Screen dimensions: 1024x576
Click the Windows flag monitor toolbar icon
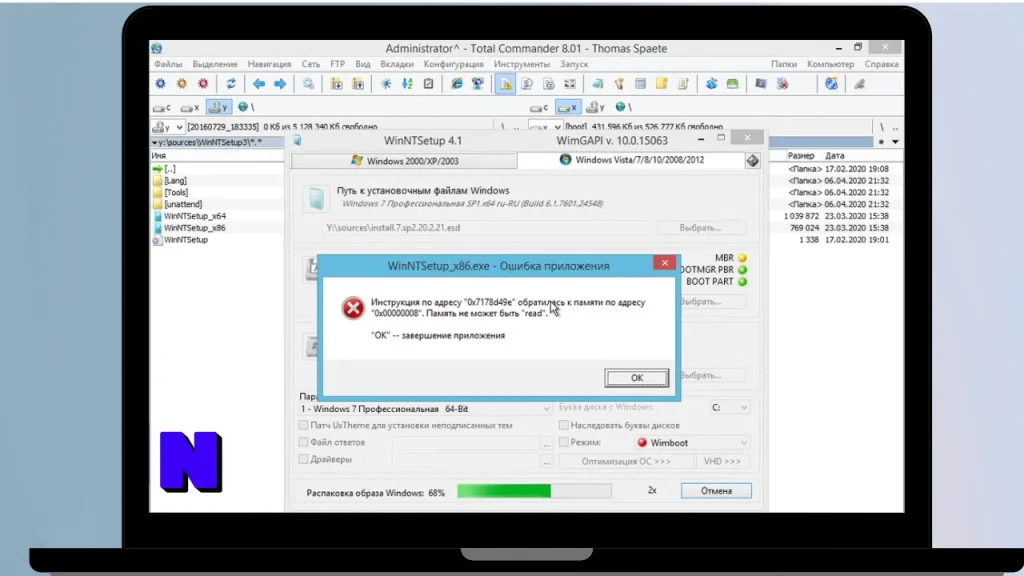(761, 84)
